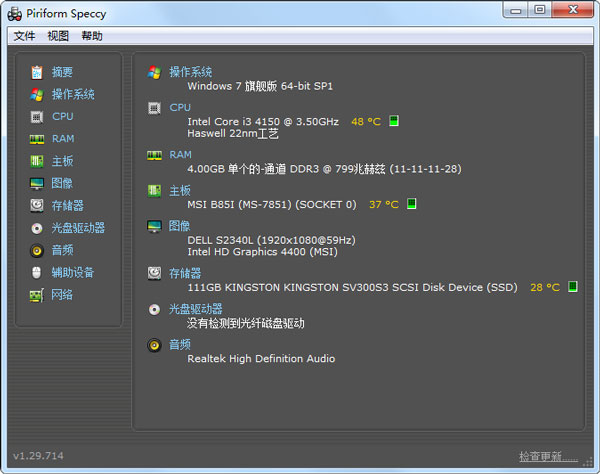
Task: Select 操作系统 label in the sidebar
Action: (73, 94)
